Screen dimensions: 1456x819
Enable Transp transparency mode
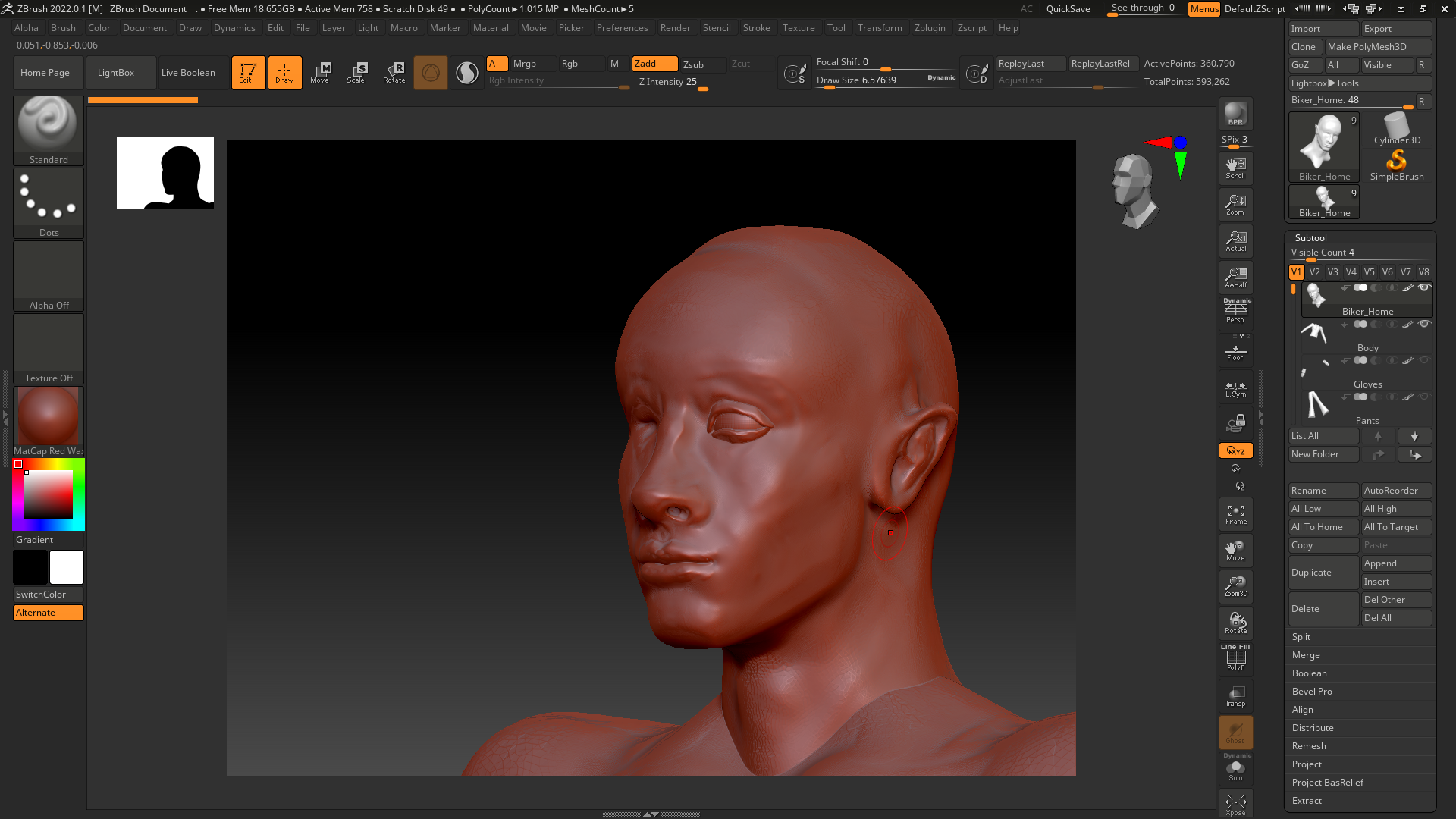[x=1235, y=696]
